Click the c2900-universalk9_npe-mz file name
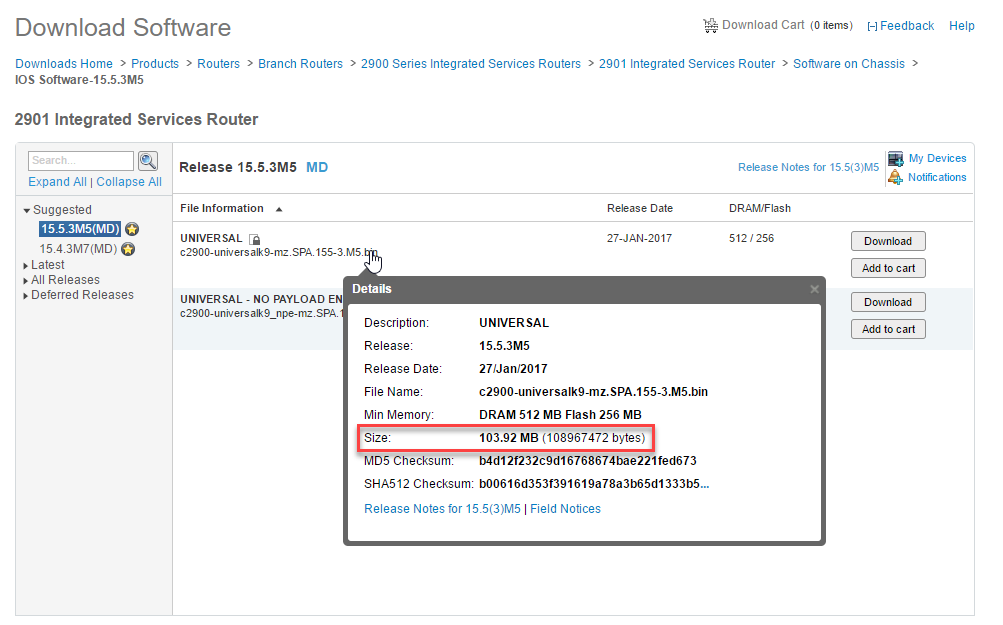Viewport: 1003px width, 625px height. point(262,313)
